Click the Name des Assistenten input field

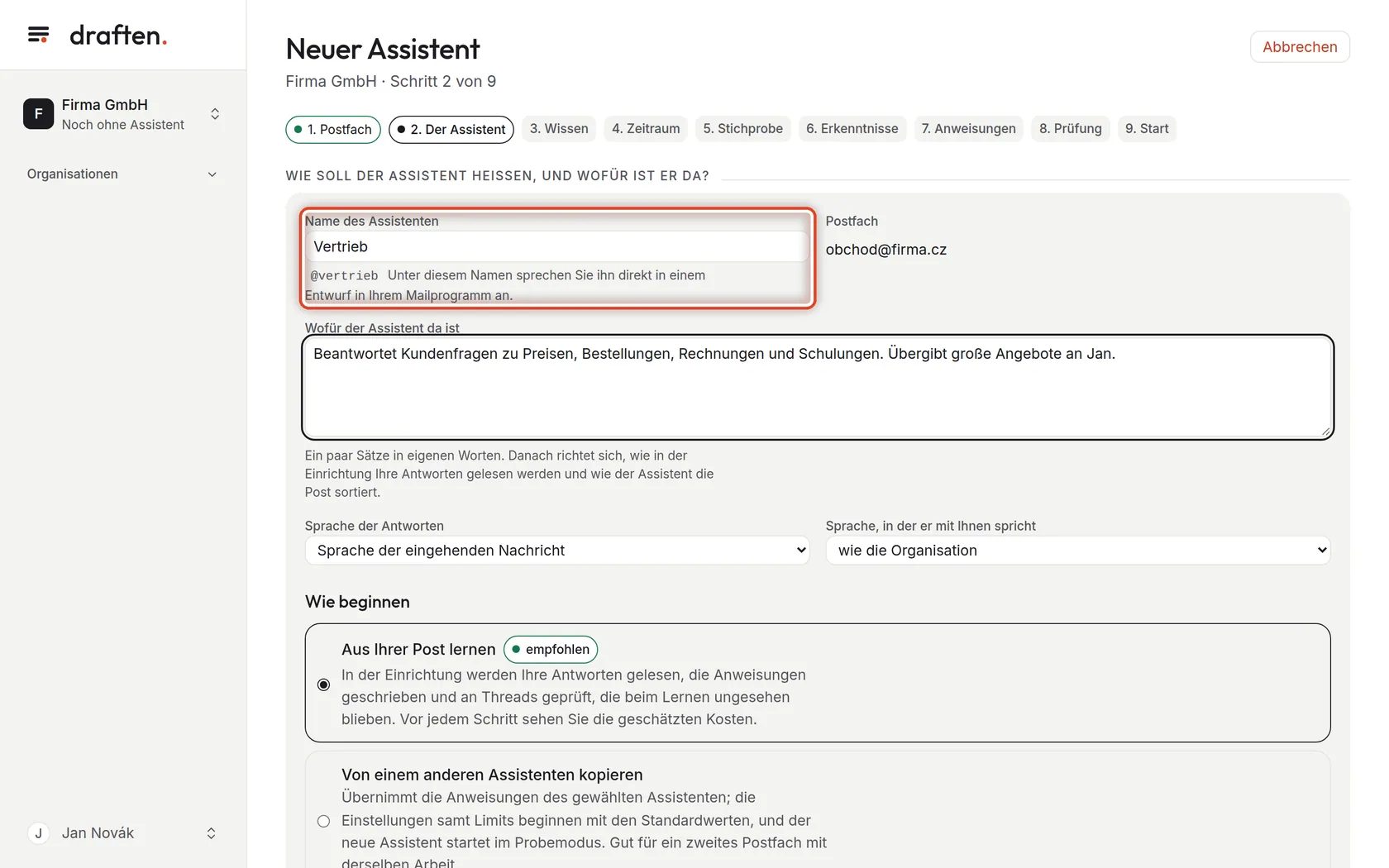(557, 246)
